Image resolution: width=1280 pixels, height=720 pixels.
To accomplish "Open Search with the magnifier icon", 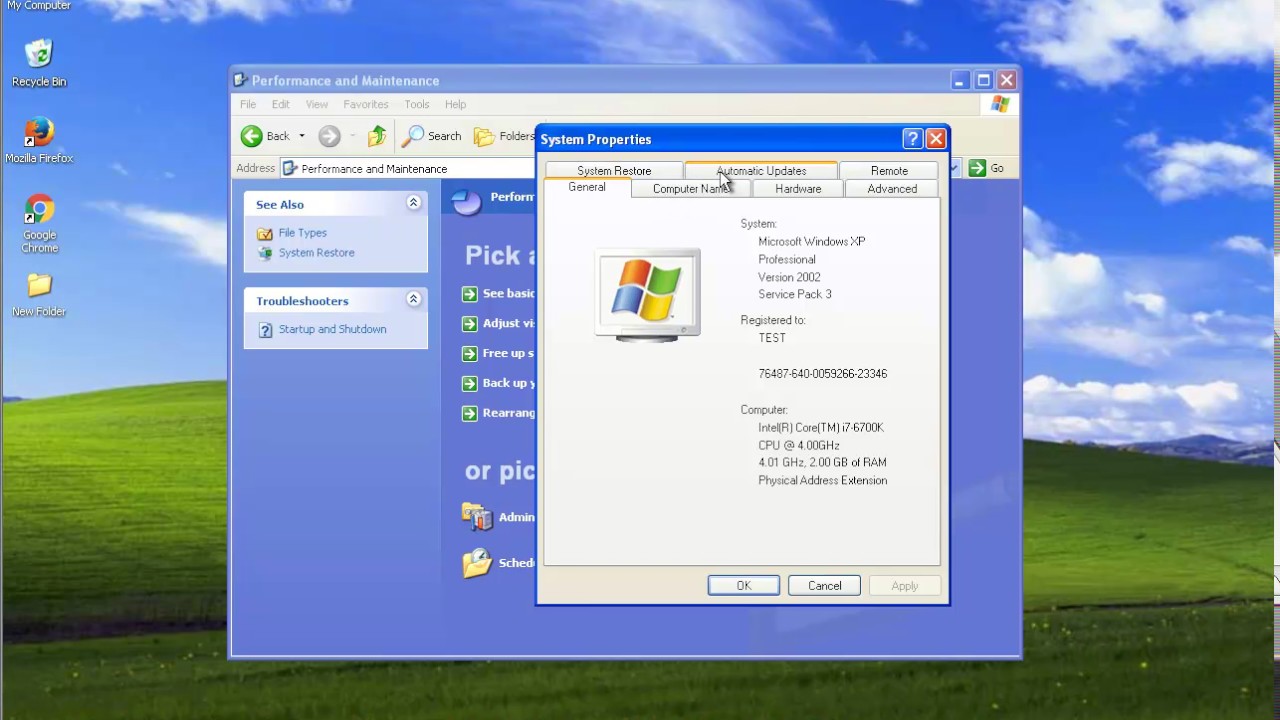I will (412, 136).
